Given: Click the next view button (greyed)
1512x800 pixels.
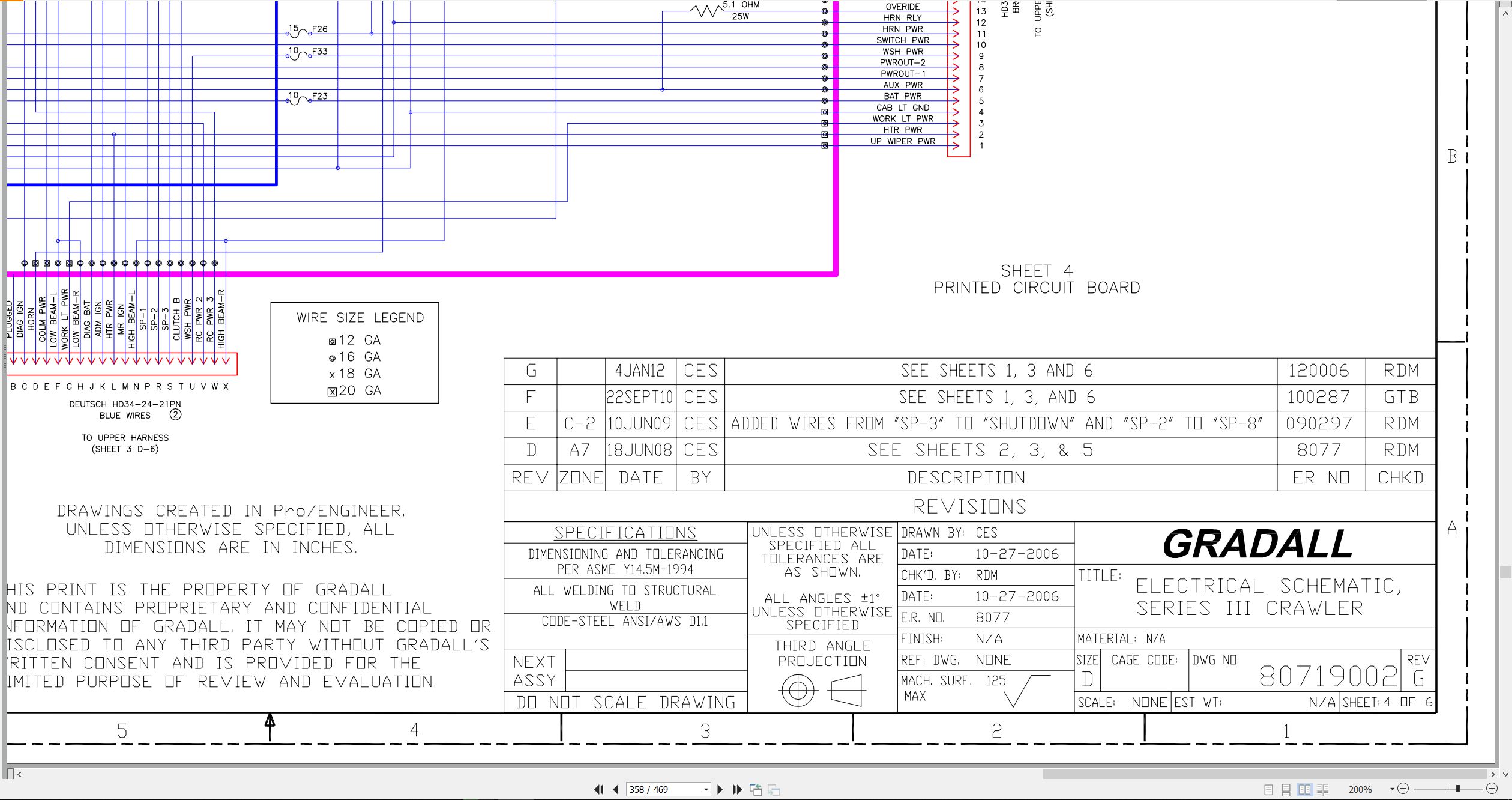Looking at the screenshot, I should point(774,790).
